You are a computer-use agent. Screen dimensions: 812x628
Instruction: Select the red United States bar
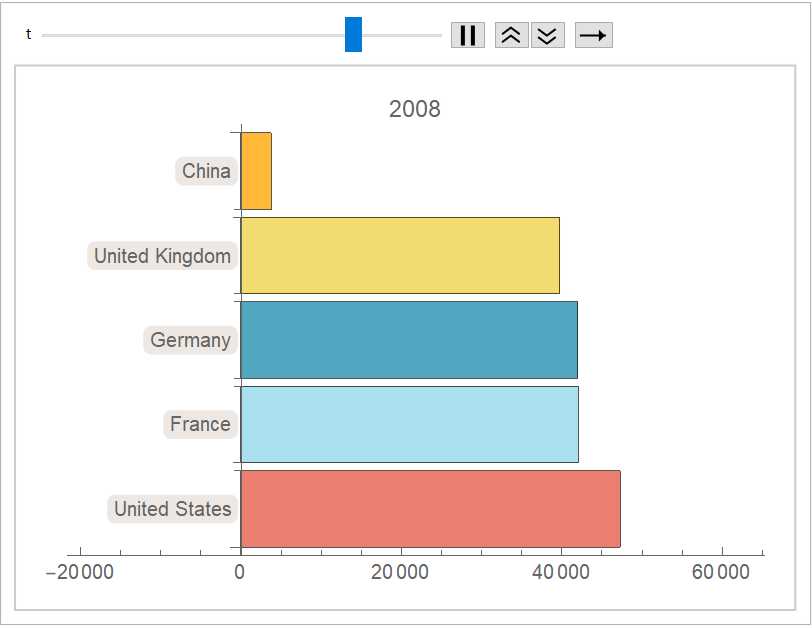pos(430,509)
